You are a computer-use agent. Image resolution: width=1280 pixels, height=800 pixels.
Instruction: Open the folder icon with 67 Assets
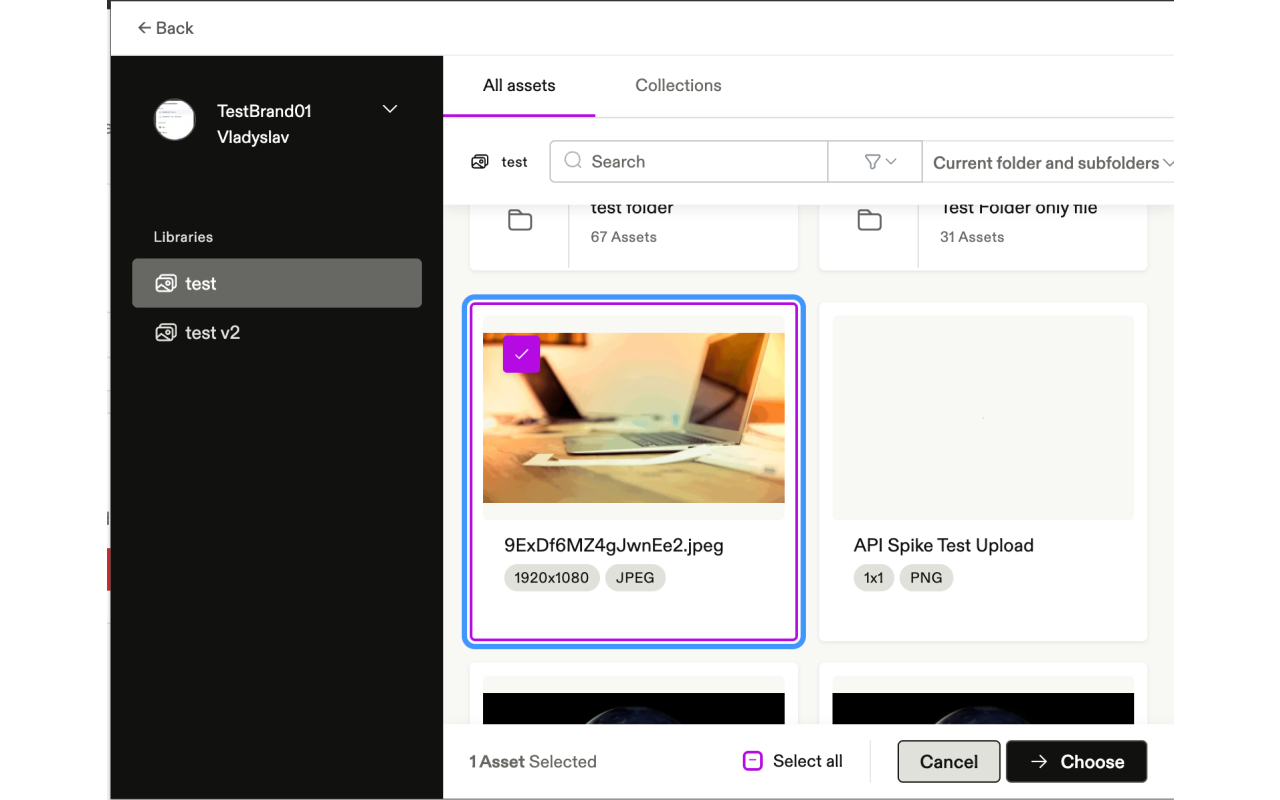[520, 220]
